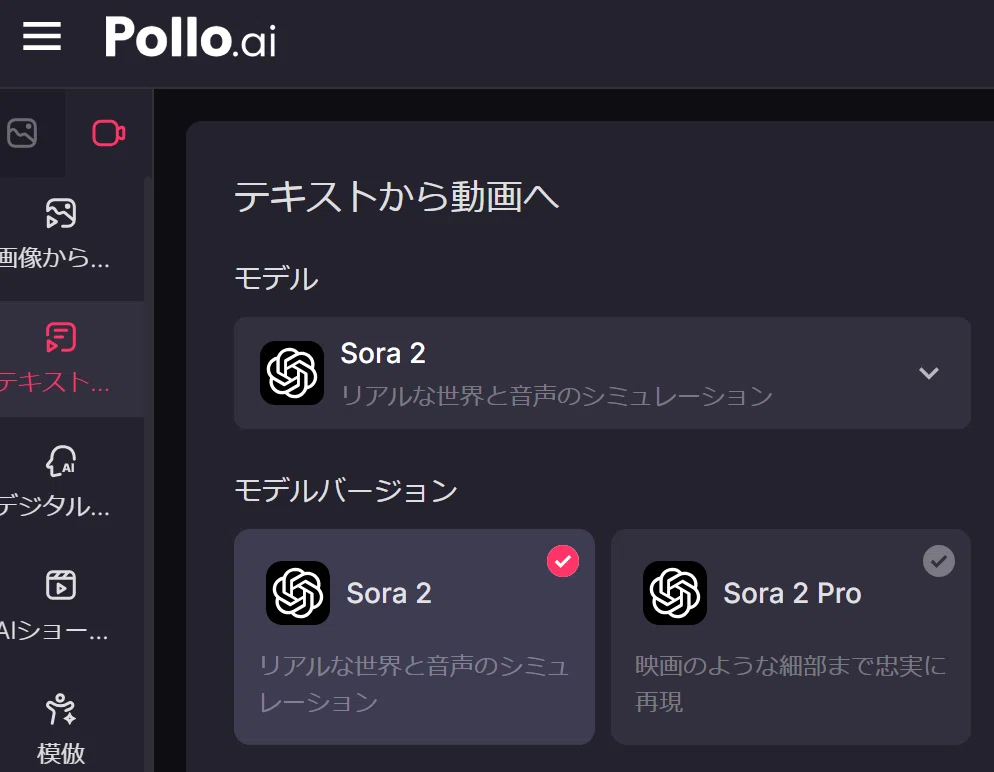The image size is (994, 772).
Task: Toggle the gray checkmark on Sora 2 Pro
Action: [x=939, y=561]
